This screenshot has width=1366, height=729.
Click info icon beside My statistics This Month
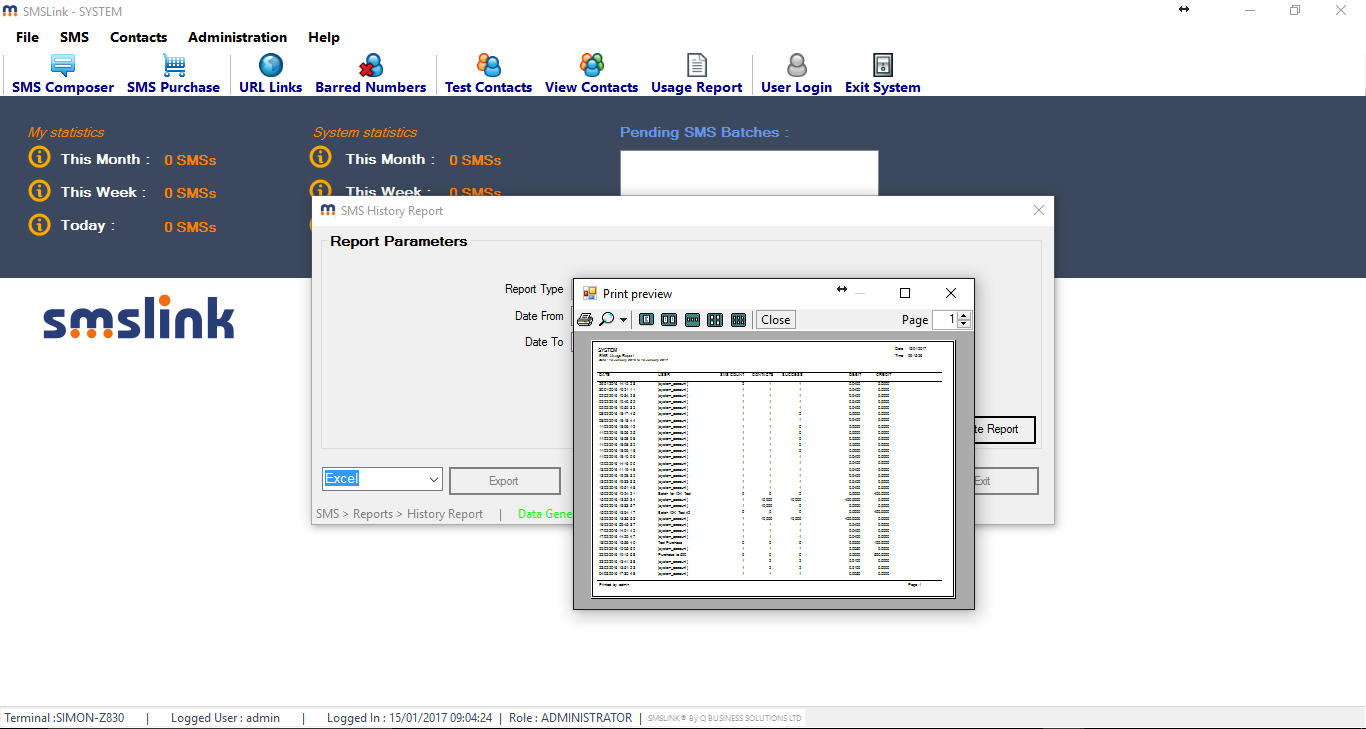39,158
